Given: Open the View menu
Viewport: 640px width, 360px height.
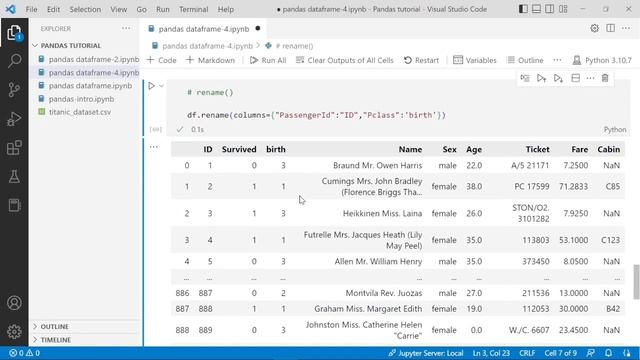Looking at the screenshot, I should (x=118, y=9).
